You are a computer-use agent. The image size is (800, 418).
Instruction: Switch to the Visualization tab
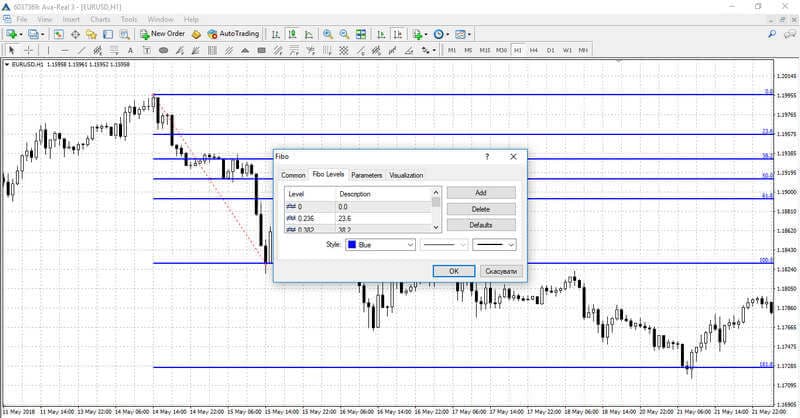[406, 175]
